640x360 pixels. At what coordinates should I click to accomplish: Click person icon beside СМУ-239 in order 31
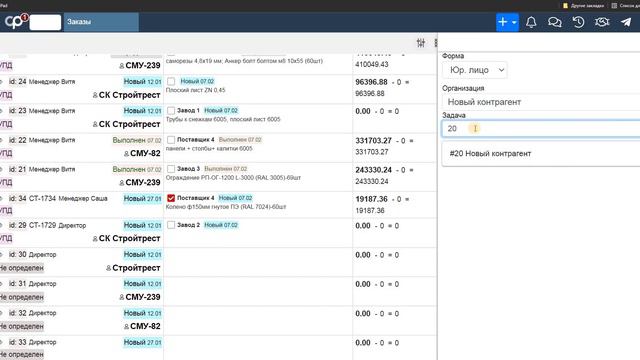point(122,298)
